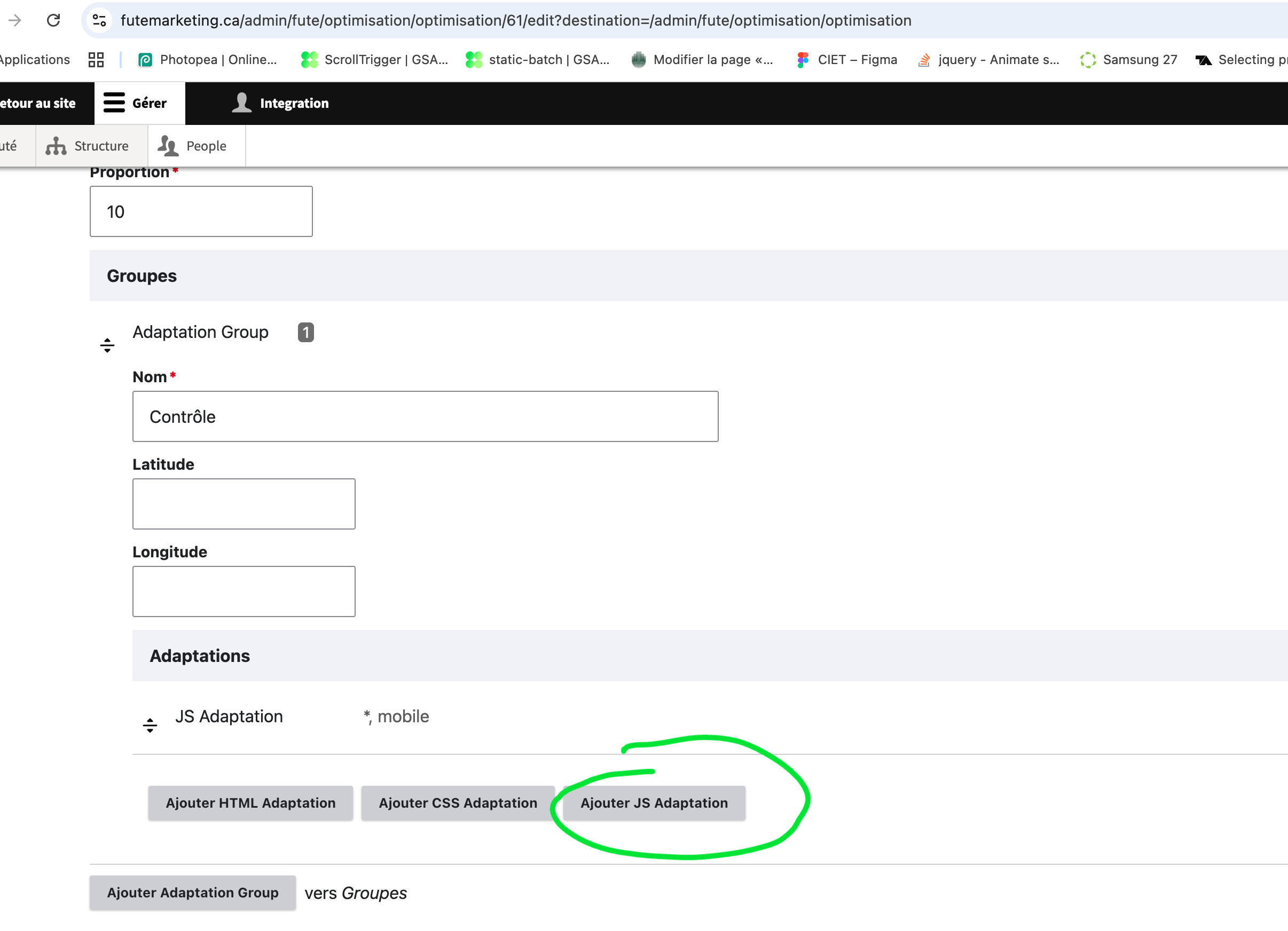The image size is (1288, 931).
Task: Open the Structure menu tab
Action: coord(88,146)
